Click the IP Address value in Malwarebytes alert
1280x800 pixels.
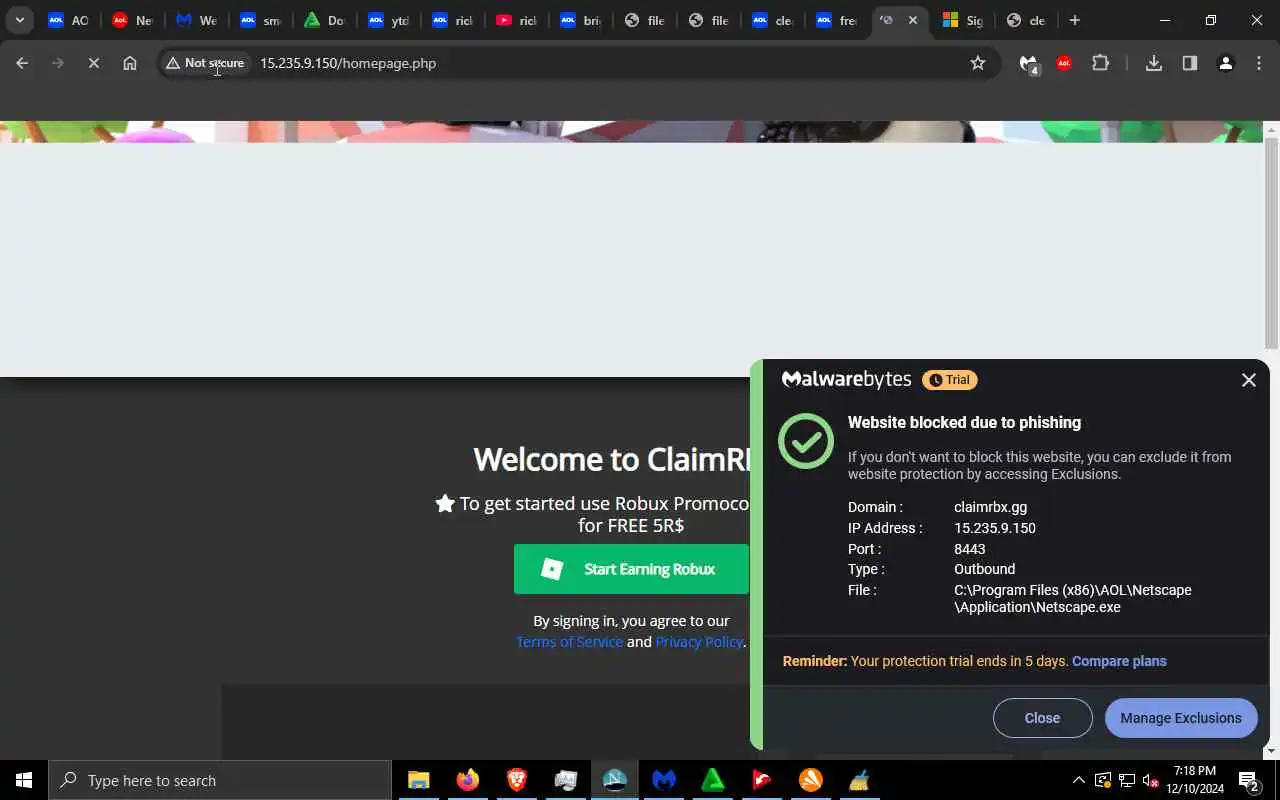click(994, 528)
